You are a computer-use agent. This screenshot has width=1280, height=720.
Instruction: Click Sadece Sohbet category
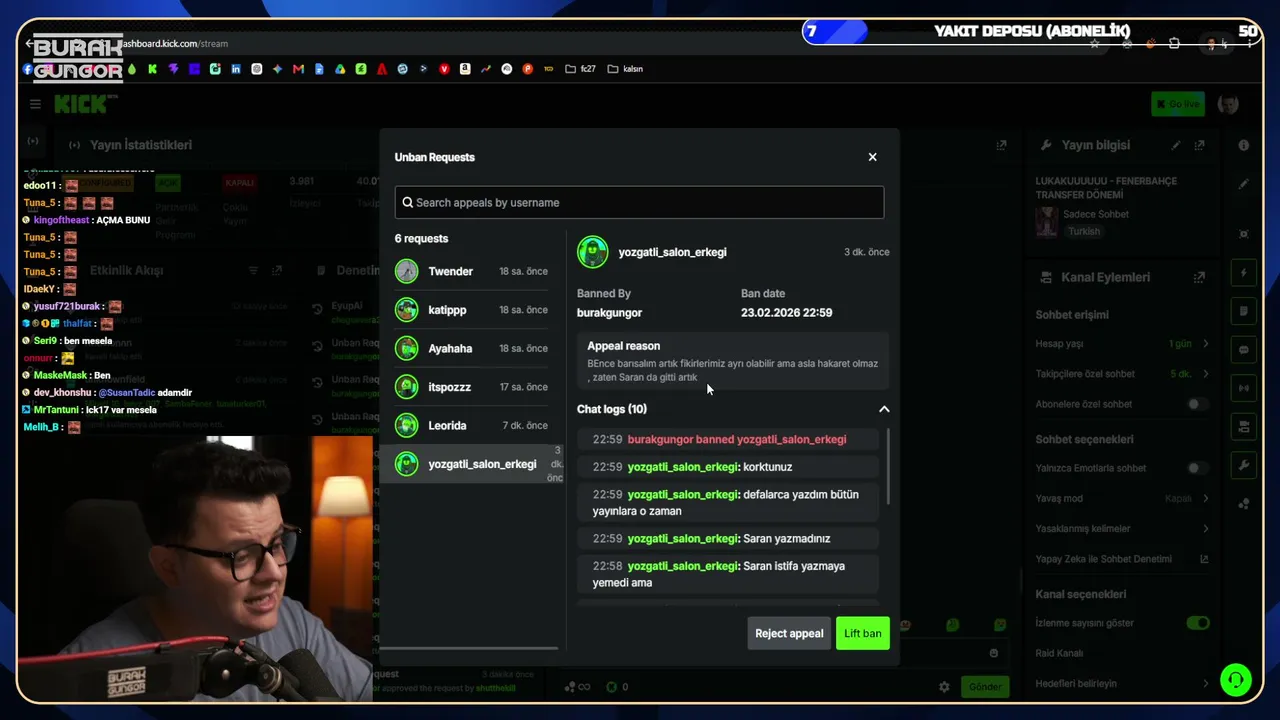coord(1098,214)
